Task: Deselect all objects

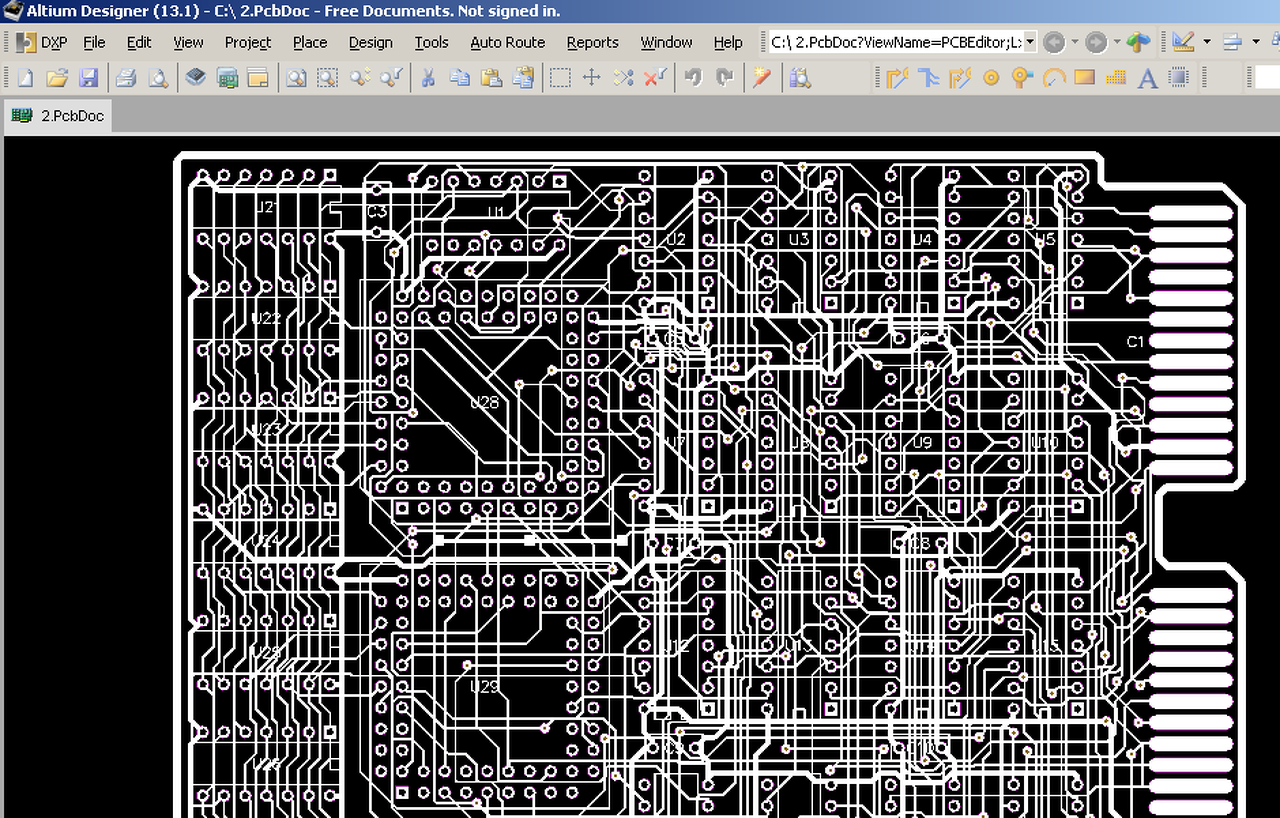Action: (624, 77)
